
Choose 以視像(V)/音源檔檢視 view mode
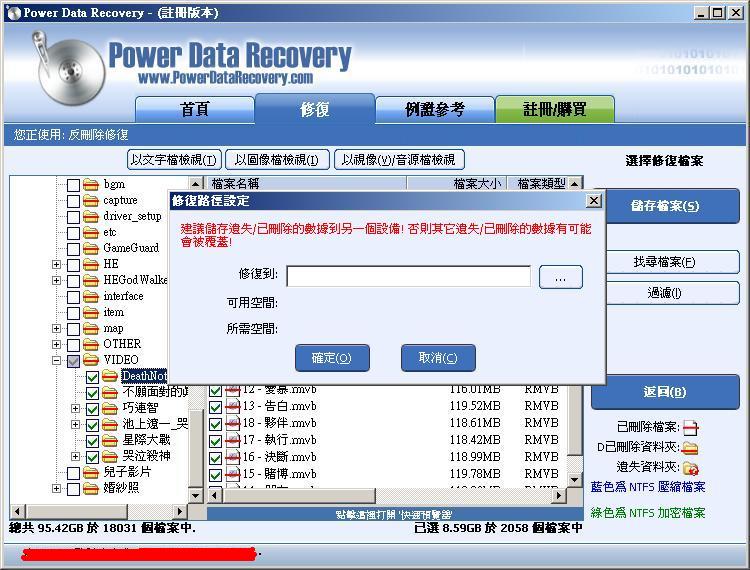(x=399, y=160)
